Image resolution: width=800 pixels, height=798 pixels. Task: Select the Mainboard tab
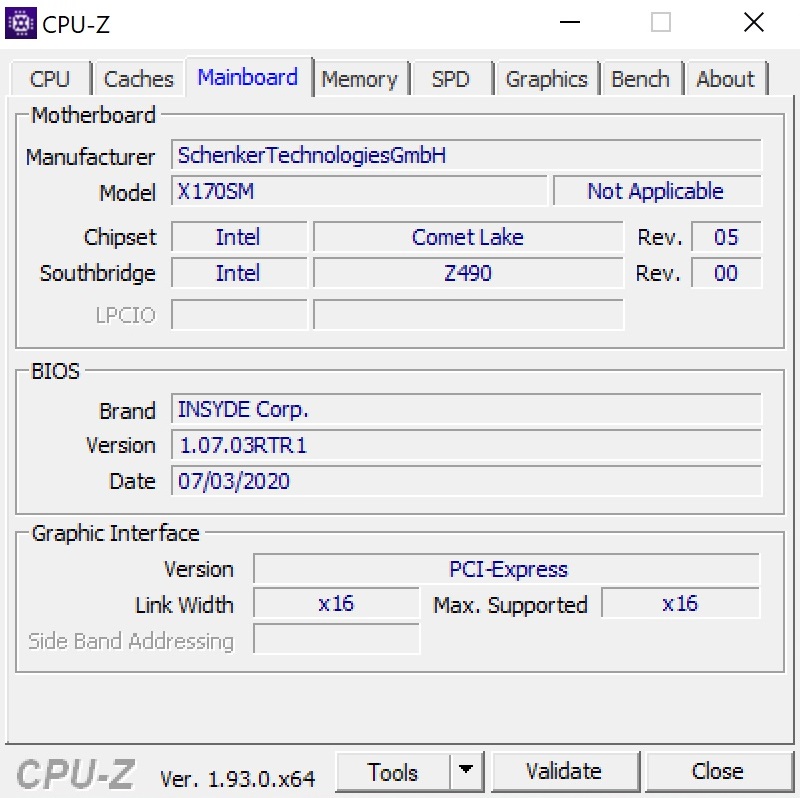coord(248,77)
